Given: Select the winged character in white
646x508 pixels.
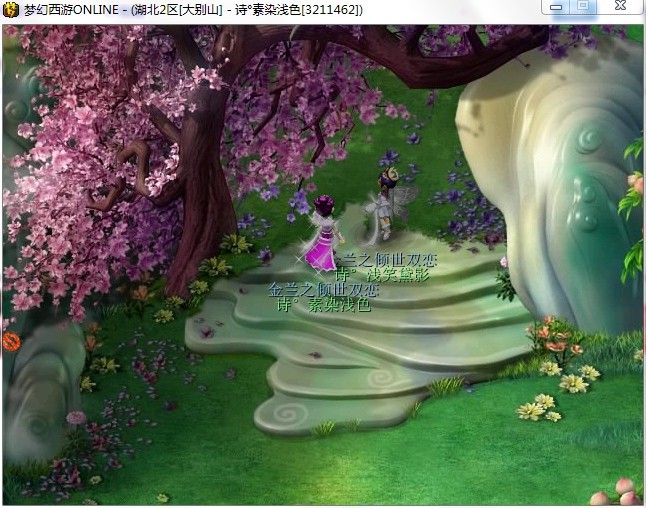Looking at the screenshot, I should pyautogui.click(x=389, y=204).
